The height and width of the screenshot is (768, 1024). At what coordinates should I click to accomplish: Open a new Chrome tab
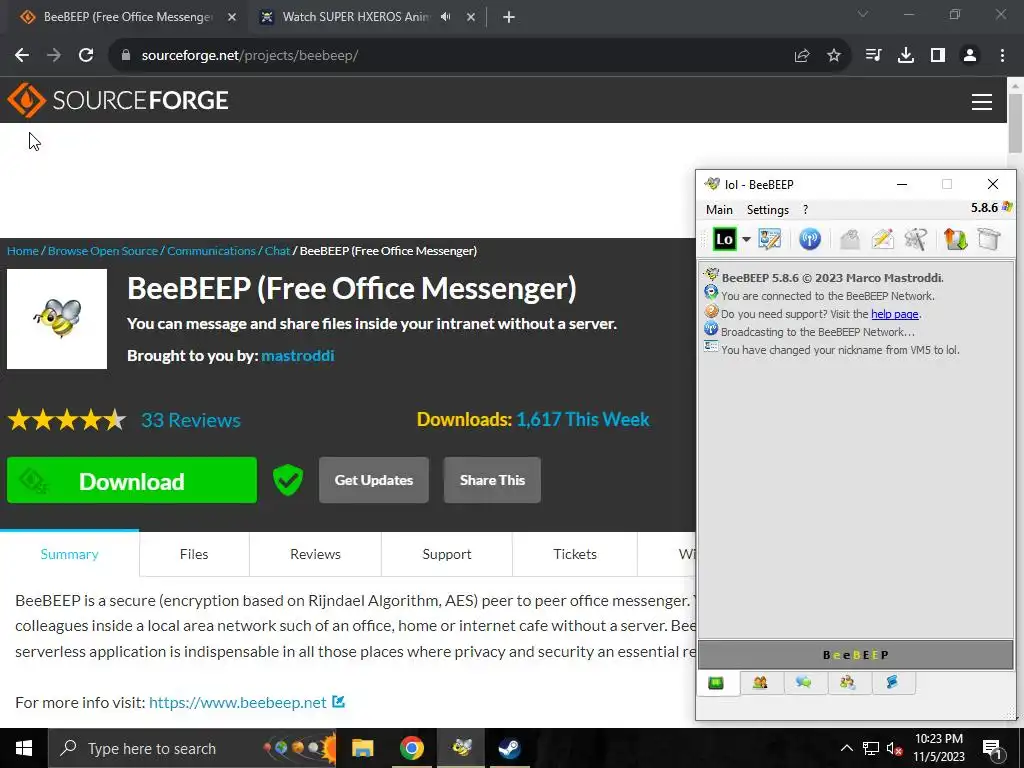pos(509,17)
